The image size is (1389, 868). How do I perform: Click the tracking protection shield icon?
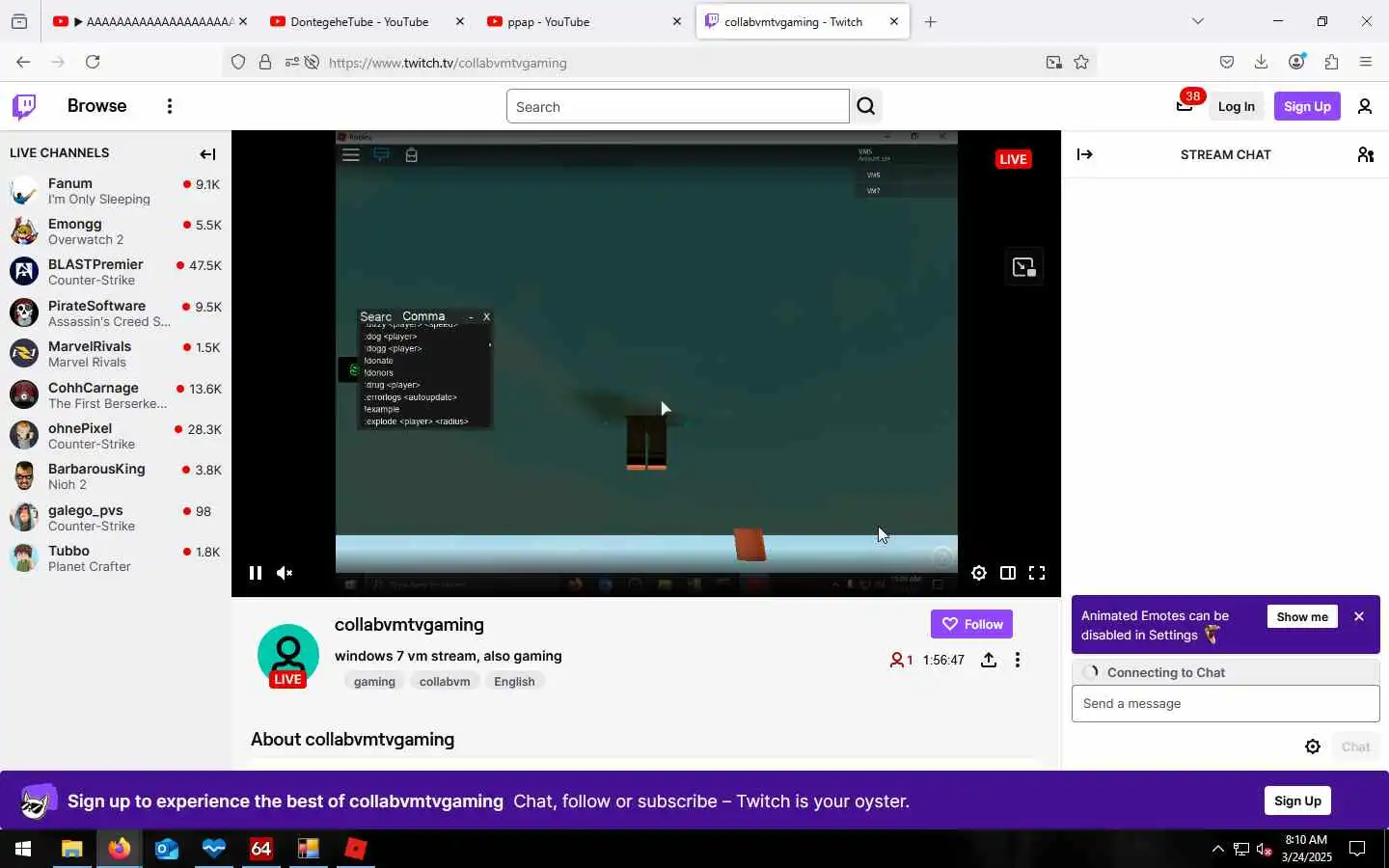point(238,63)
